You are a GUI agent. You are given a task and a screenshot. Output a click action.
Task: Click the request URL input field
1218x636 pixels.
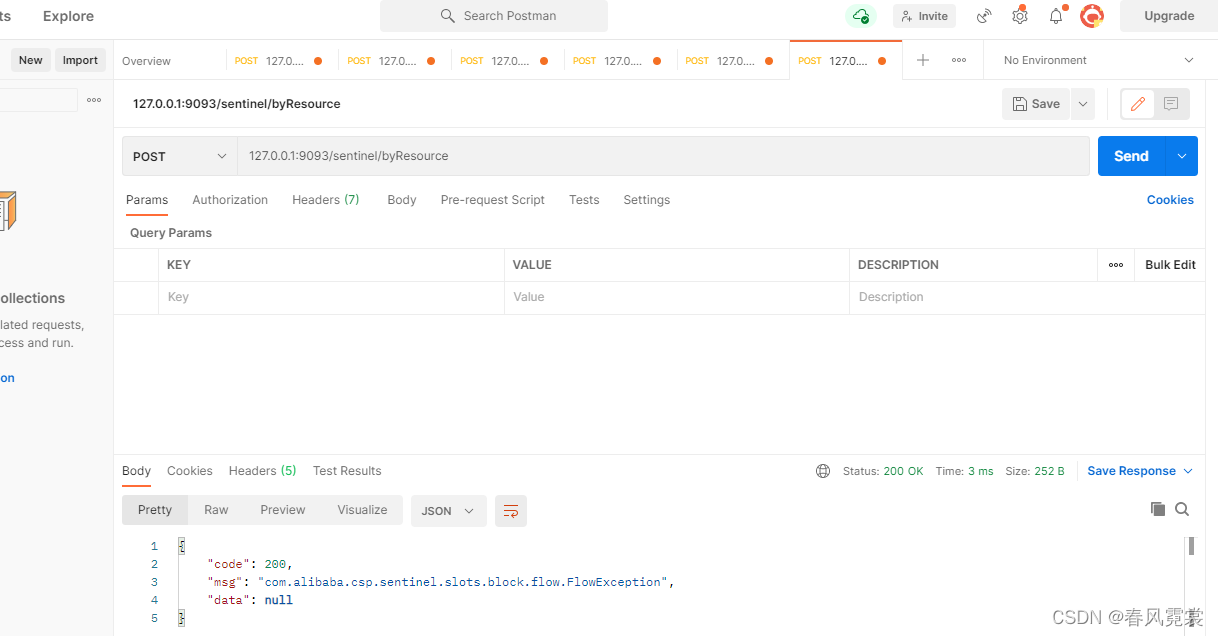(x=663, y=156)
